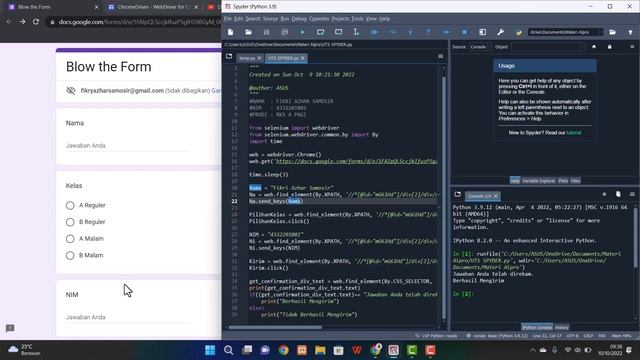Click the Nama answer input field
This screenshot has height=360, width=640.
point(127,146)
